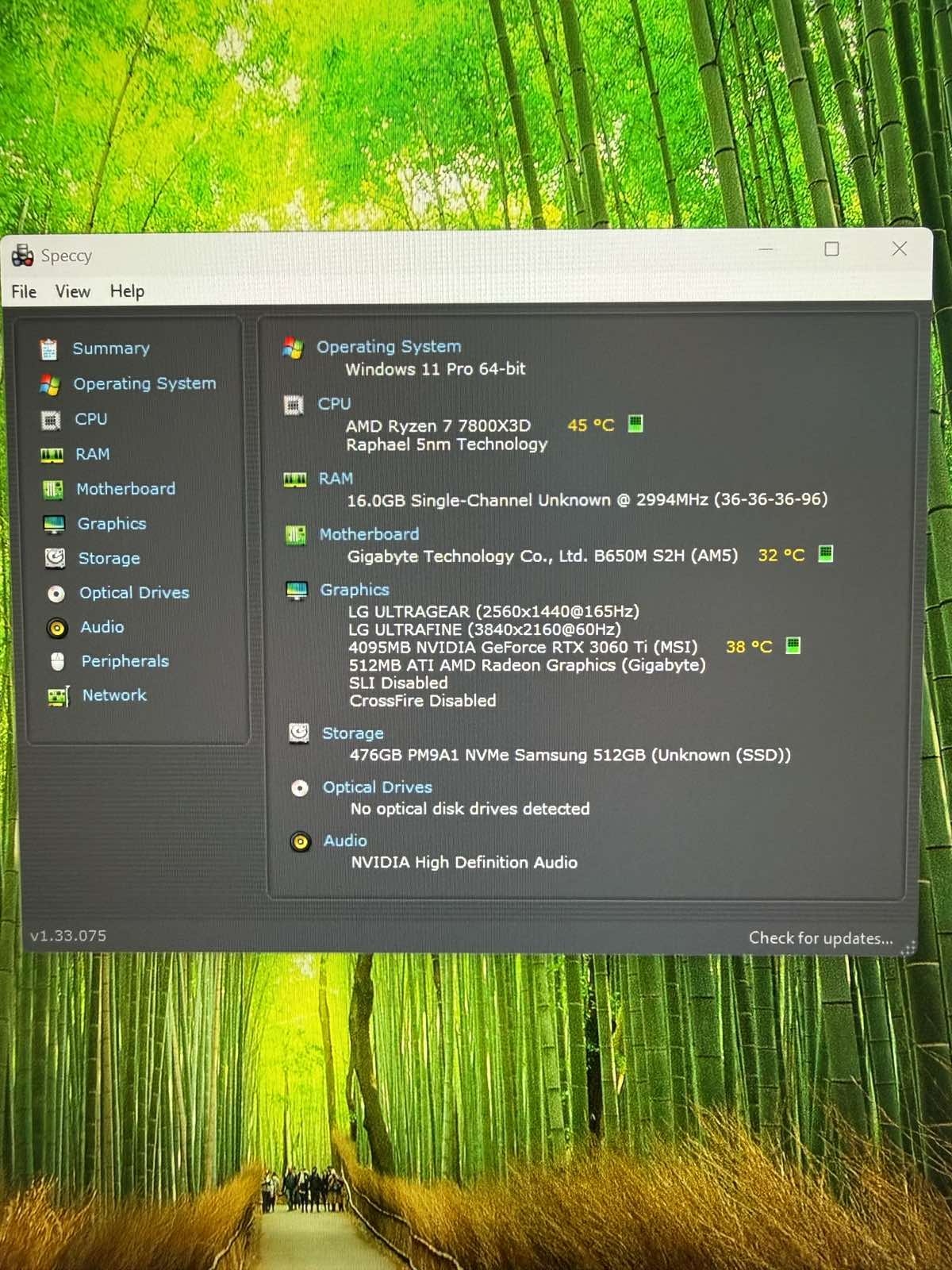Select RAM in the sidebar

coord(93,454)
